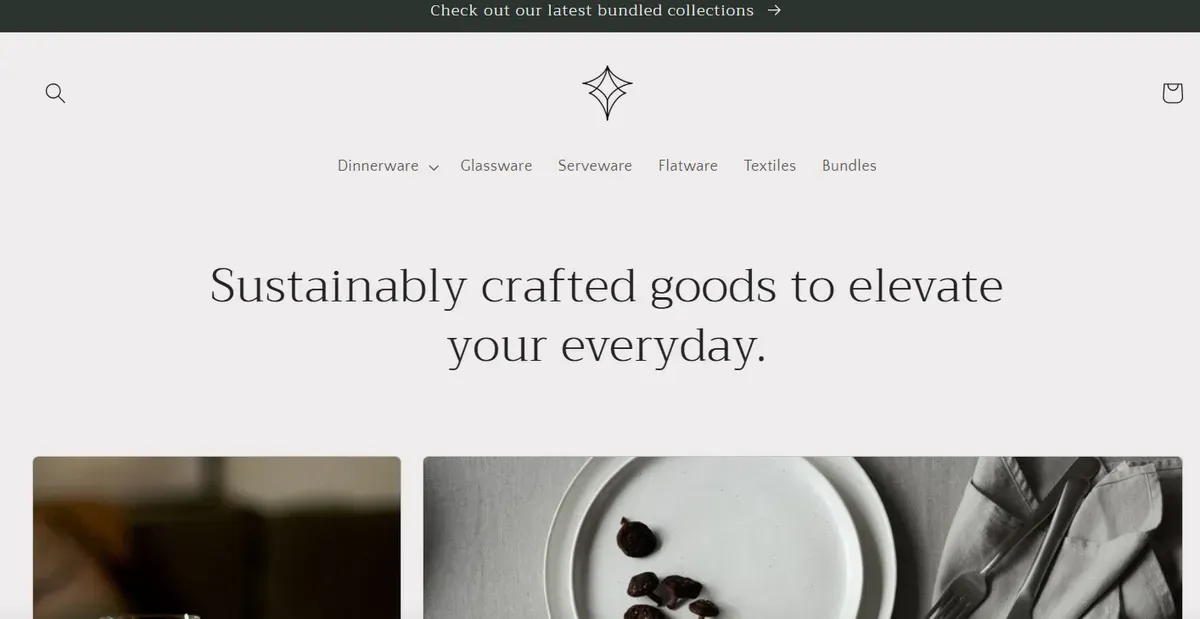Click the announcement bar arrow icon
The image size is (1200, 619).
pos(774,10)
